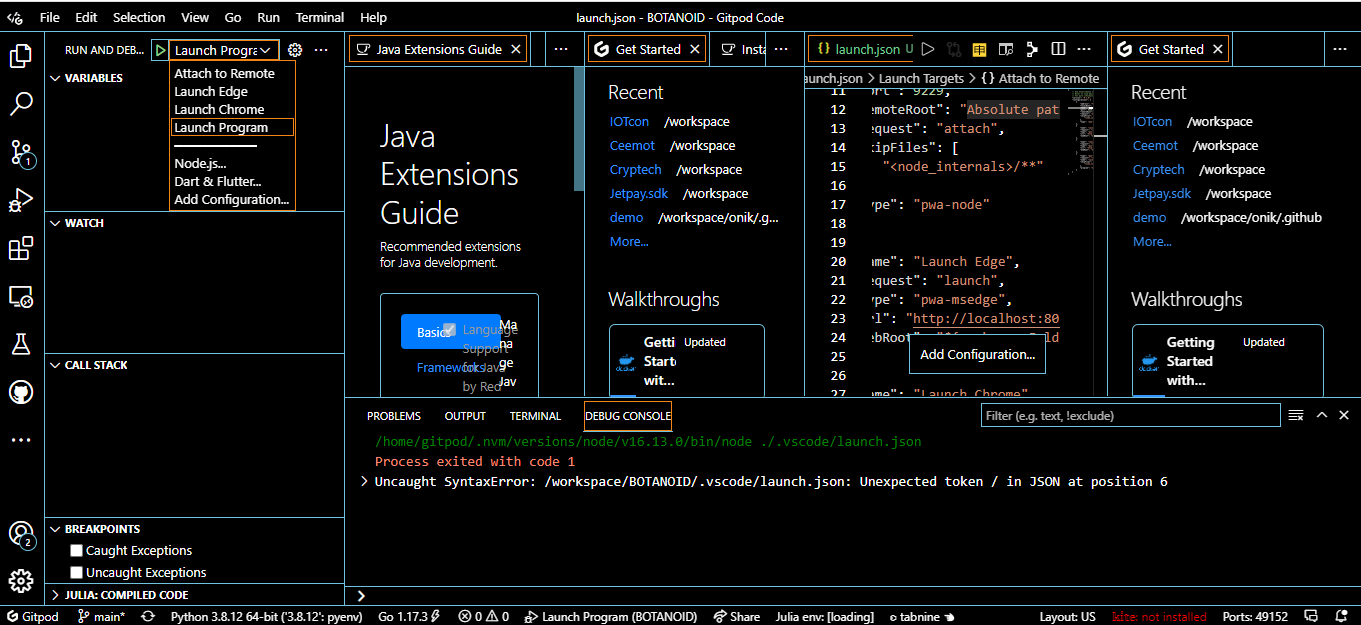1361x625 pixels.
Task: Open the launch configuration dropdown
Action: point(223,50)
